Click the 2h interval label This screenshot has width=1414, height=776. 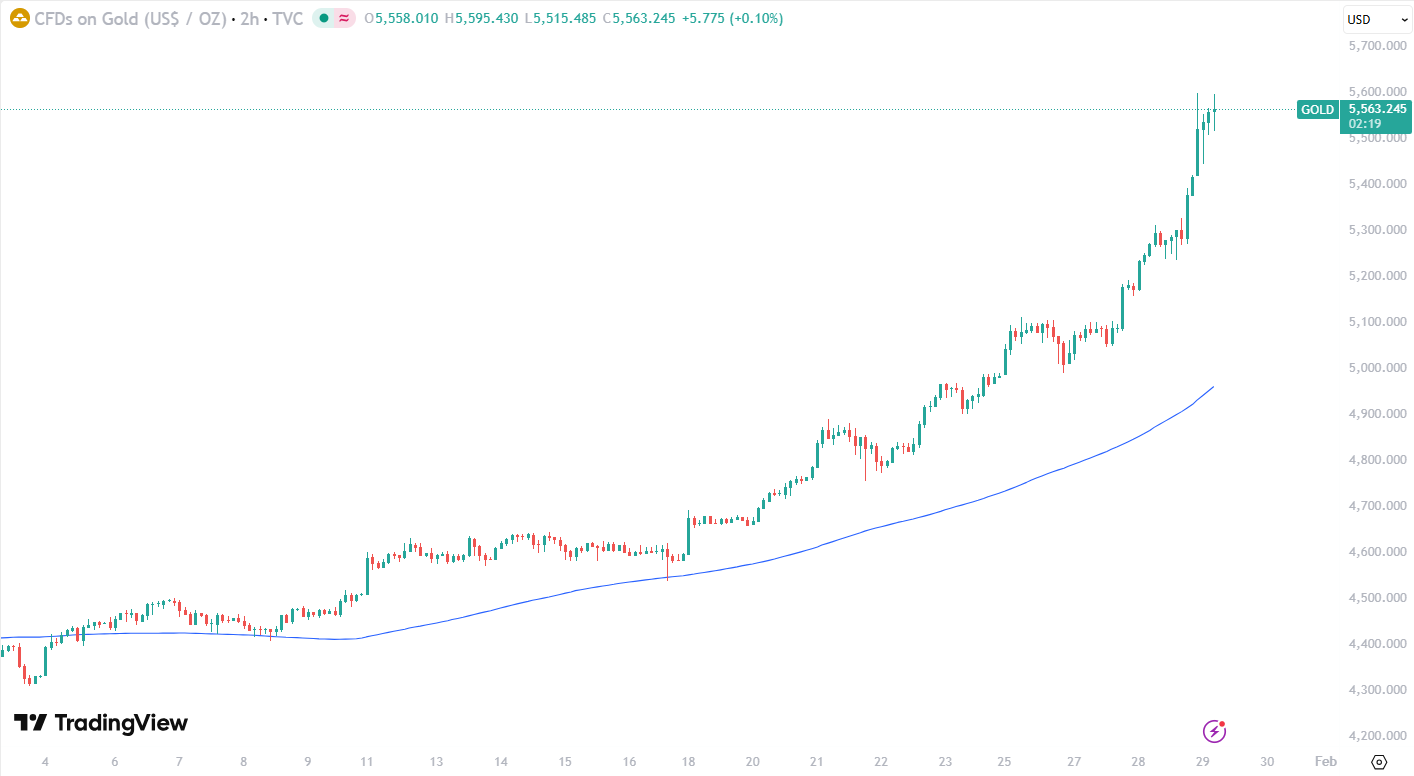tap(249, 18)
